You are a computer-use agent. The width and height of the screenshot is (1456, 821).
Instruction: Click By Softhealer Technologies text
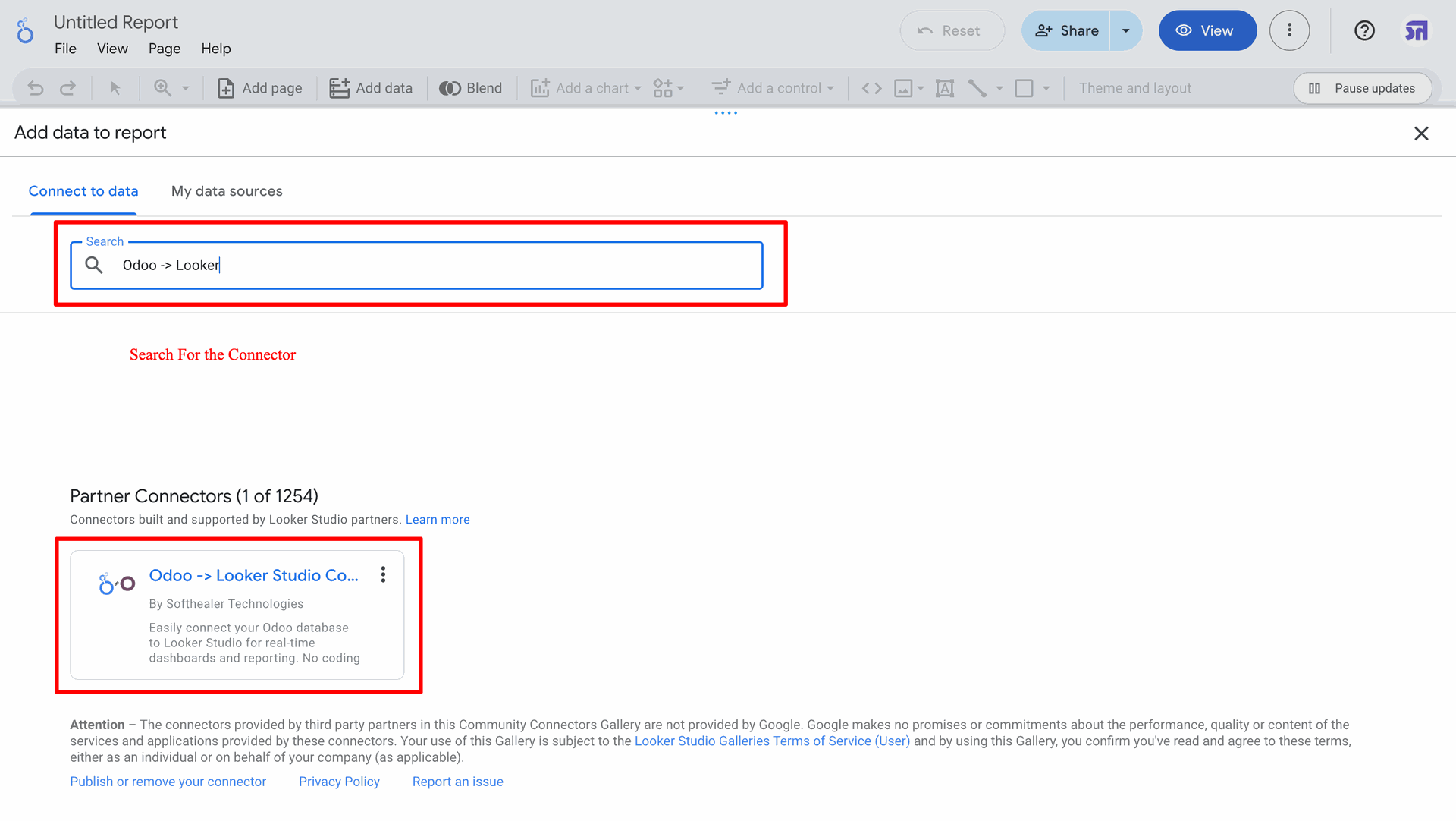pyautogui.click(x=226, y=604)
